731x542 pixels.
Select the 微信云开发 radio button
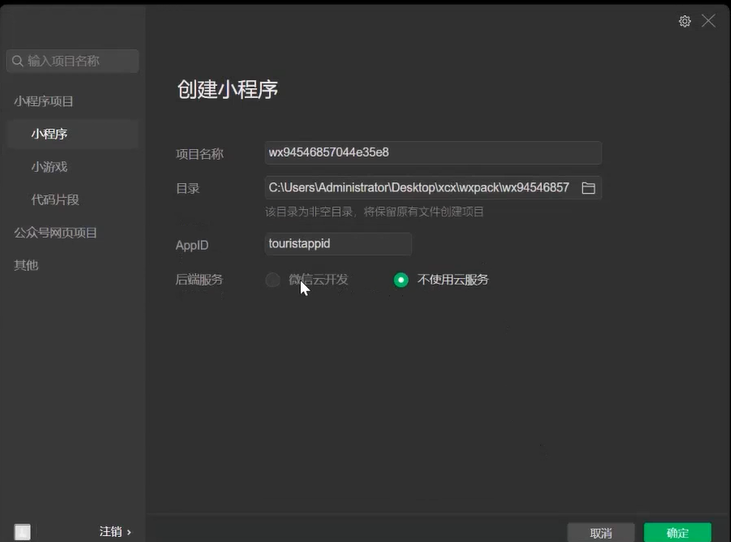click(x=273, y=280)
